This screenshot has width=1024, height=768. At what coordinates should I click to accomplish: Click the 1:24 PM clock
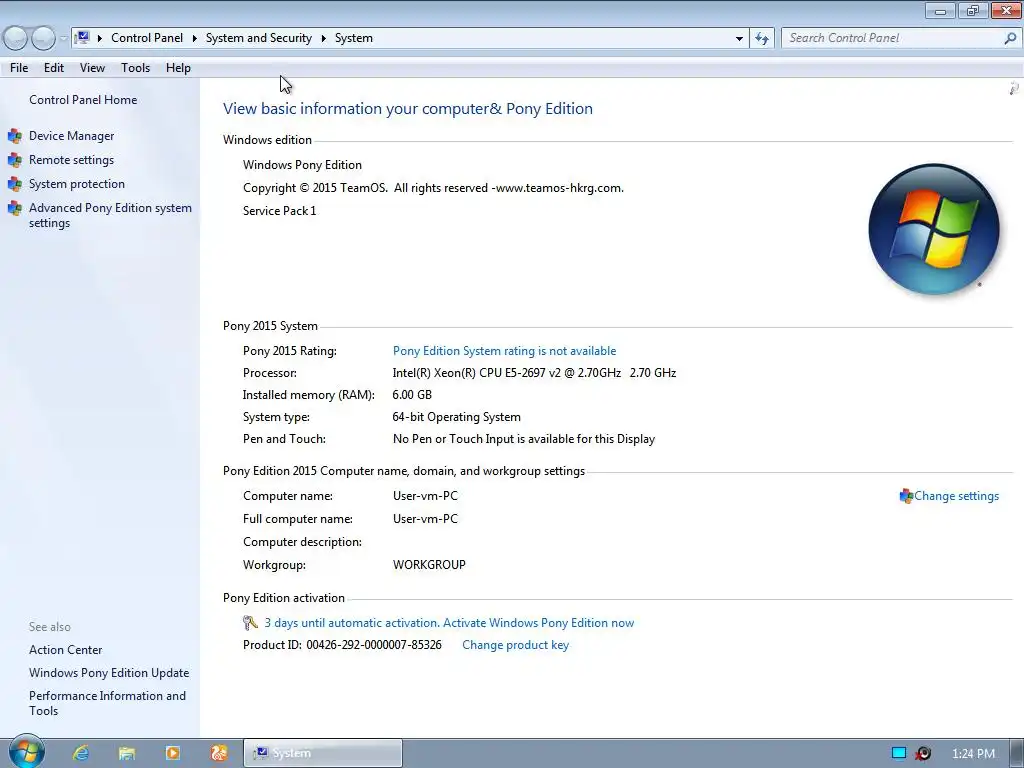(973, 754)
